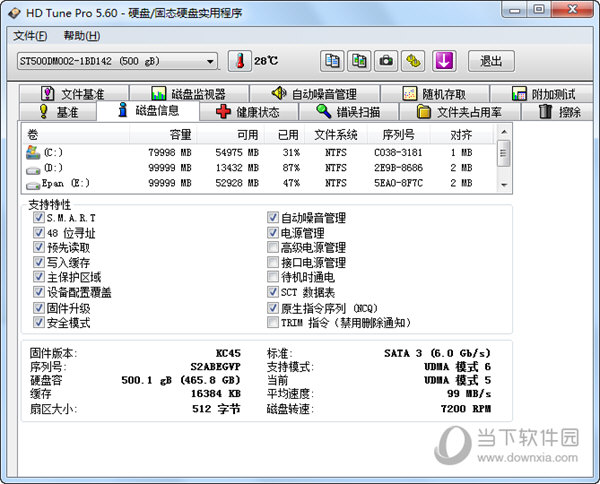Open the 磁盘监视器 tab
This screenshot has width=600, height=484.
(x=189, y=94)
